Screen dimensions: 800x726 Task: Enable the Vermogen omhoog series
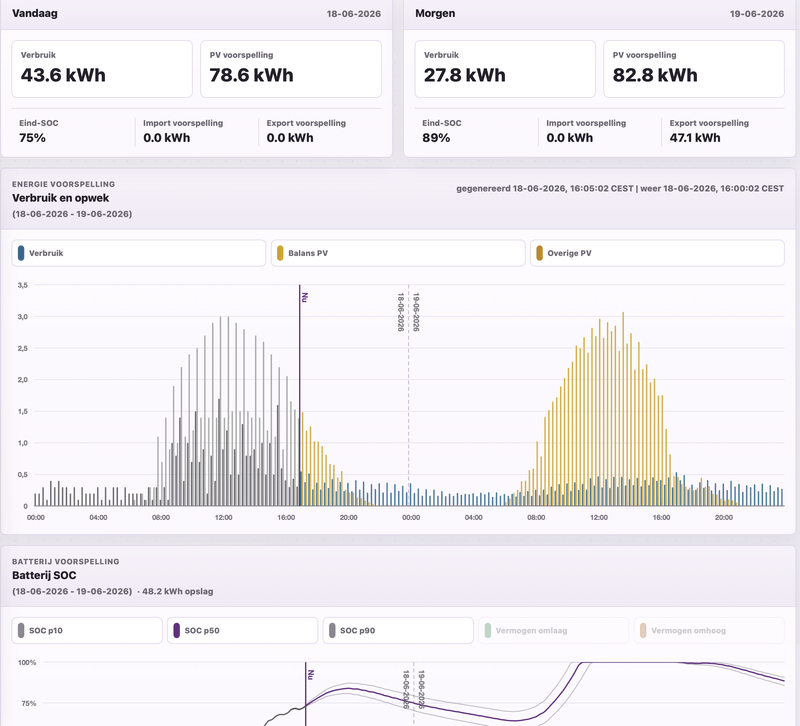point(709,631)
